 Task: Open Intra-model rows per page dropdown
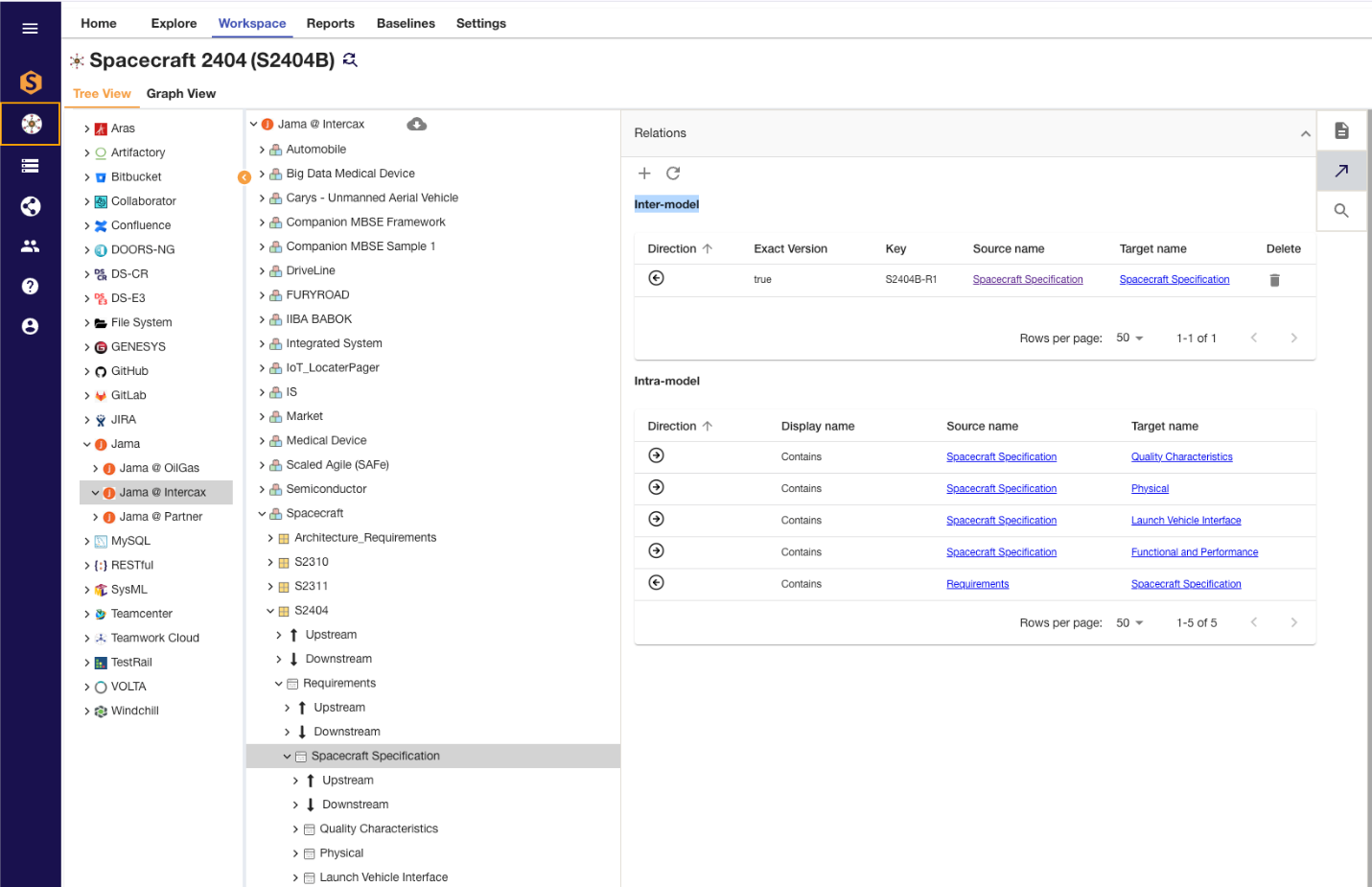(1129, 622)
